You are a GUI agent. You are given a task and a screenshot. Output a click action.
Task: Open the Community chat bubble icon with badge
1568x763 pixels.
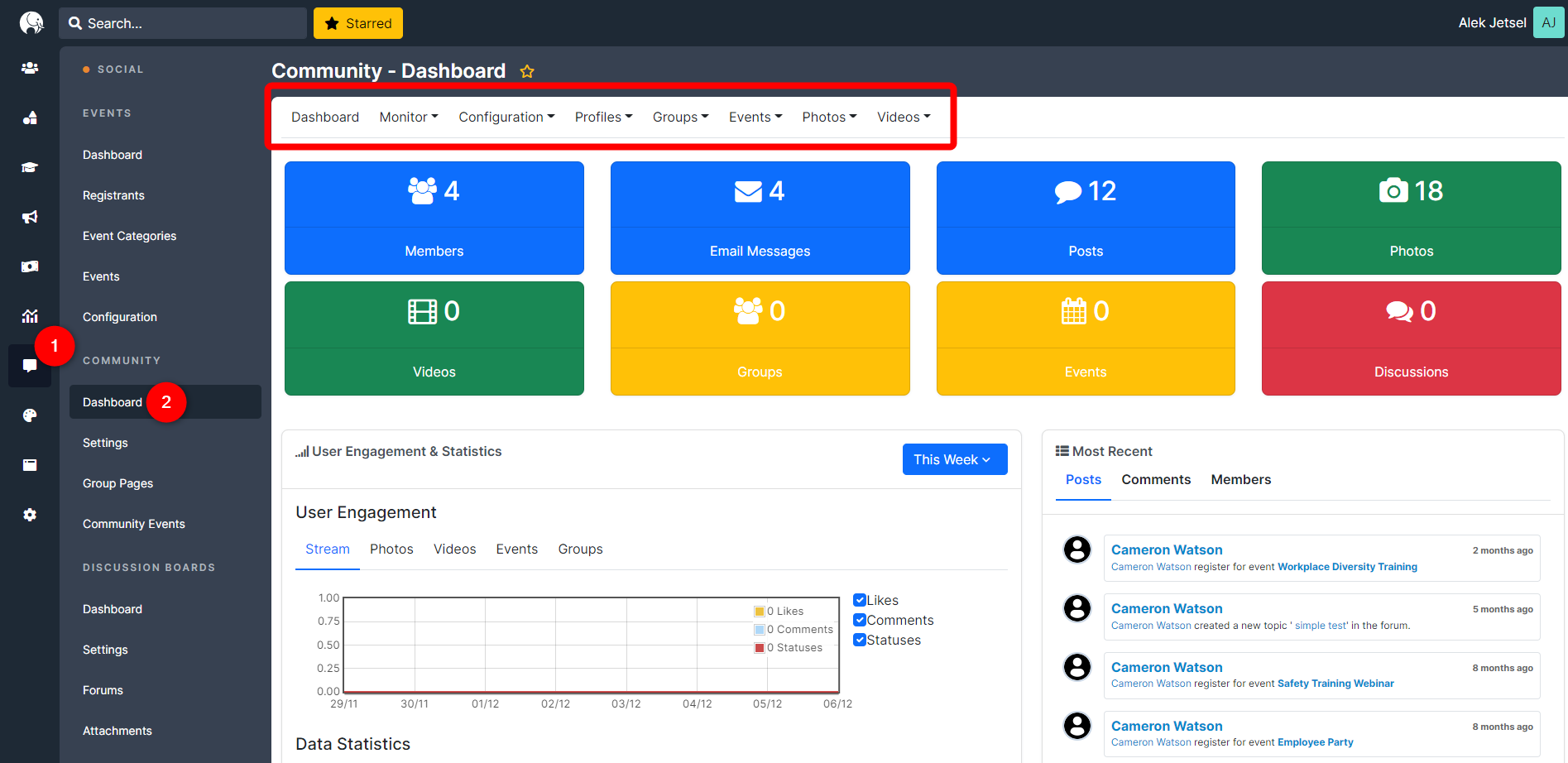coord(30,366)
